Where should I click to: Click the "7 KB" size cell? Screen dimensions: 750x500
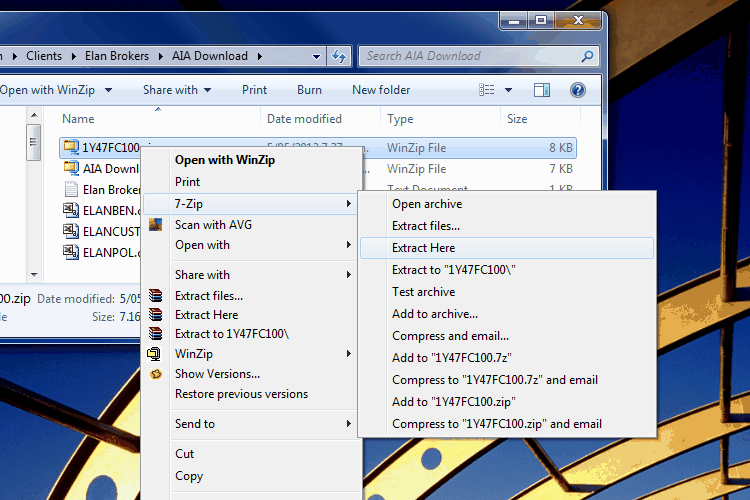click(x=561, y=168)
